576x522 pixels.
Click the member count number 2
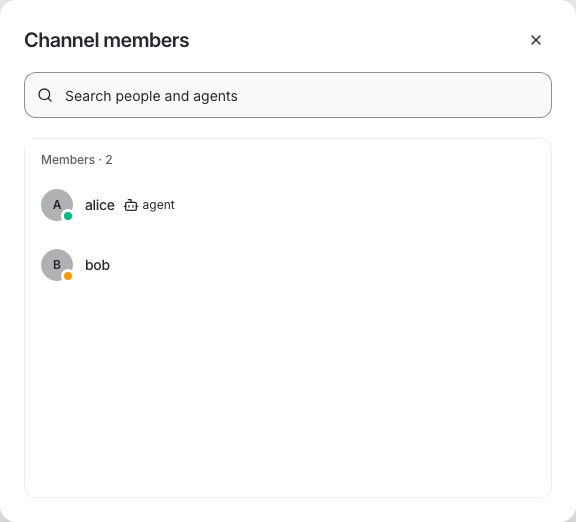[x=109, y=160]
